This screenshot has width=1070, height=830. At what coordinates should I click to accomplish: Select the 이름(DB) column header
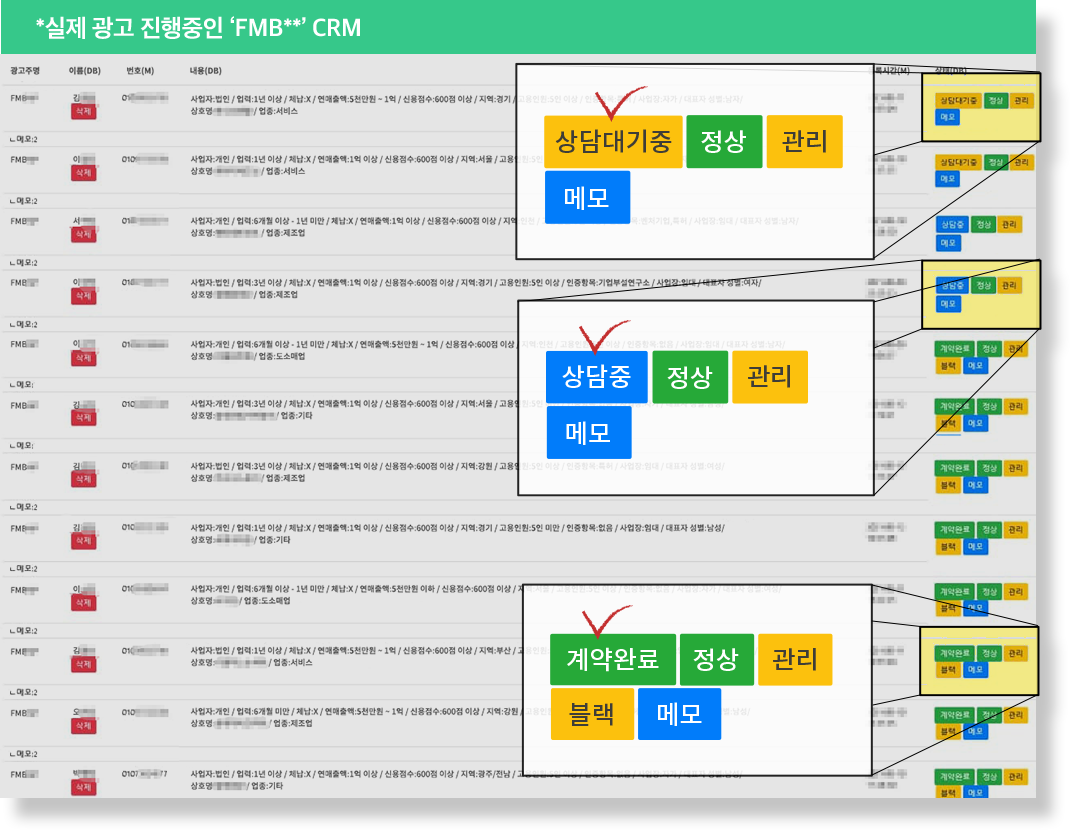pos(84,71)
